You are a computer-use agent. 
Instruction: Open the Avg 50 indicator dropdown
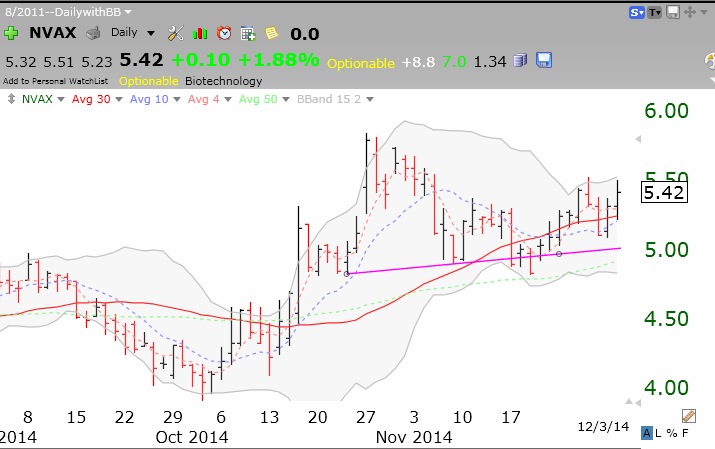pos(286,99)
